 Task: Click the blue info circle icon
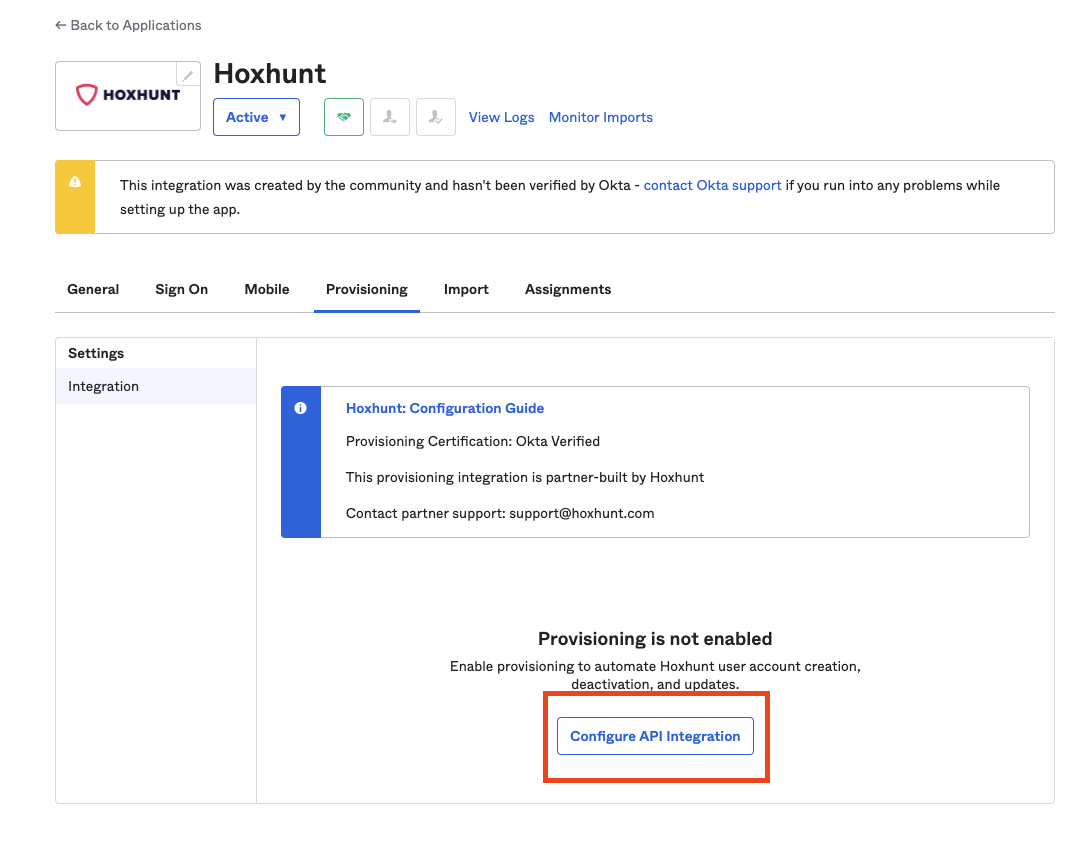click(300, 408)
